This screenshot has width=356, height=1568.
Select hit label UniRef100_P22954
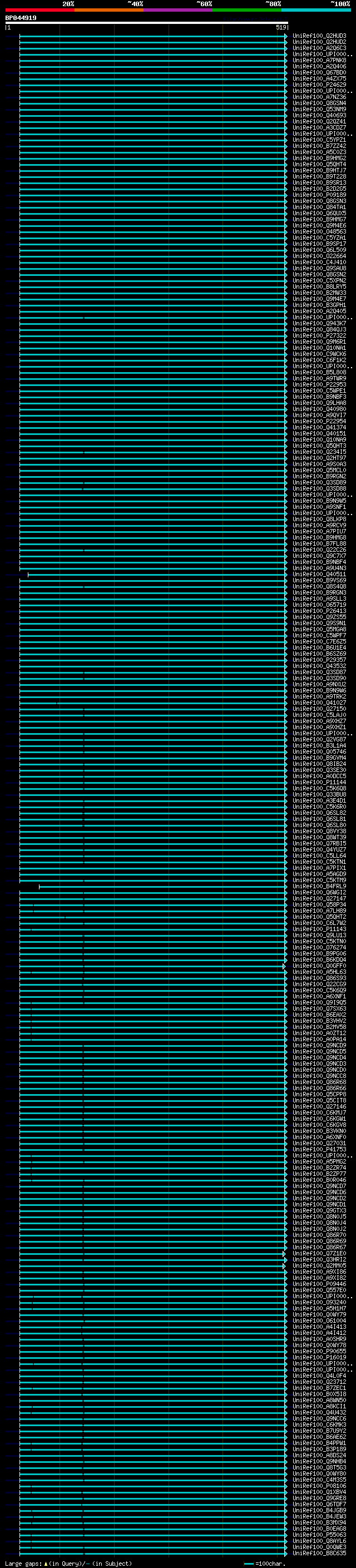pos(319,421)
